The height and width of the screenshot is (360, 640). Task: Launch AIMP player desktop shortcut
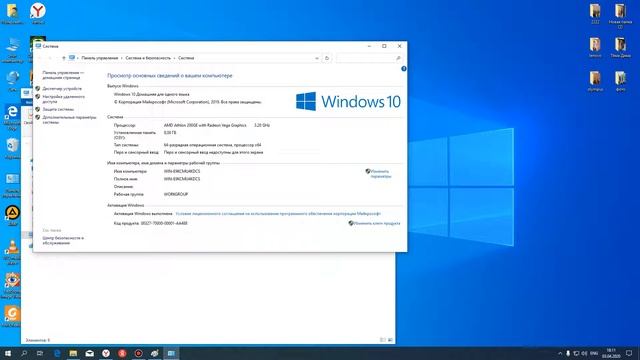coord(12,214)
